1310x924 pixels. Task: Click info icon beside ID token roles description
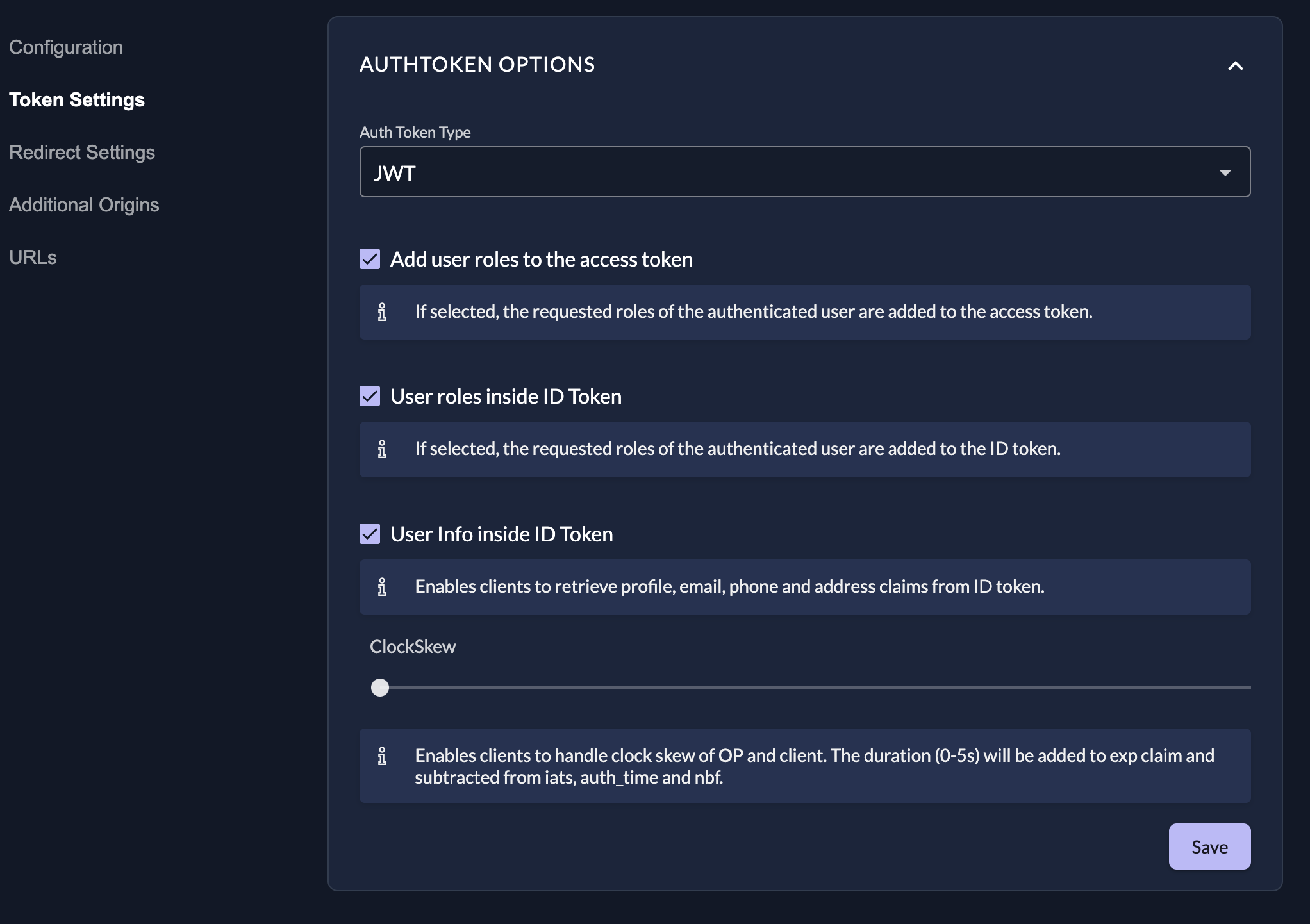pos(382,449)
